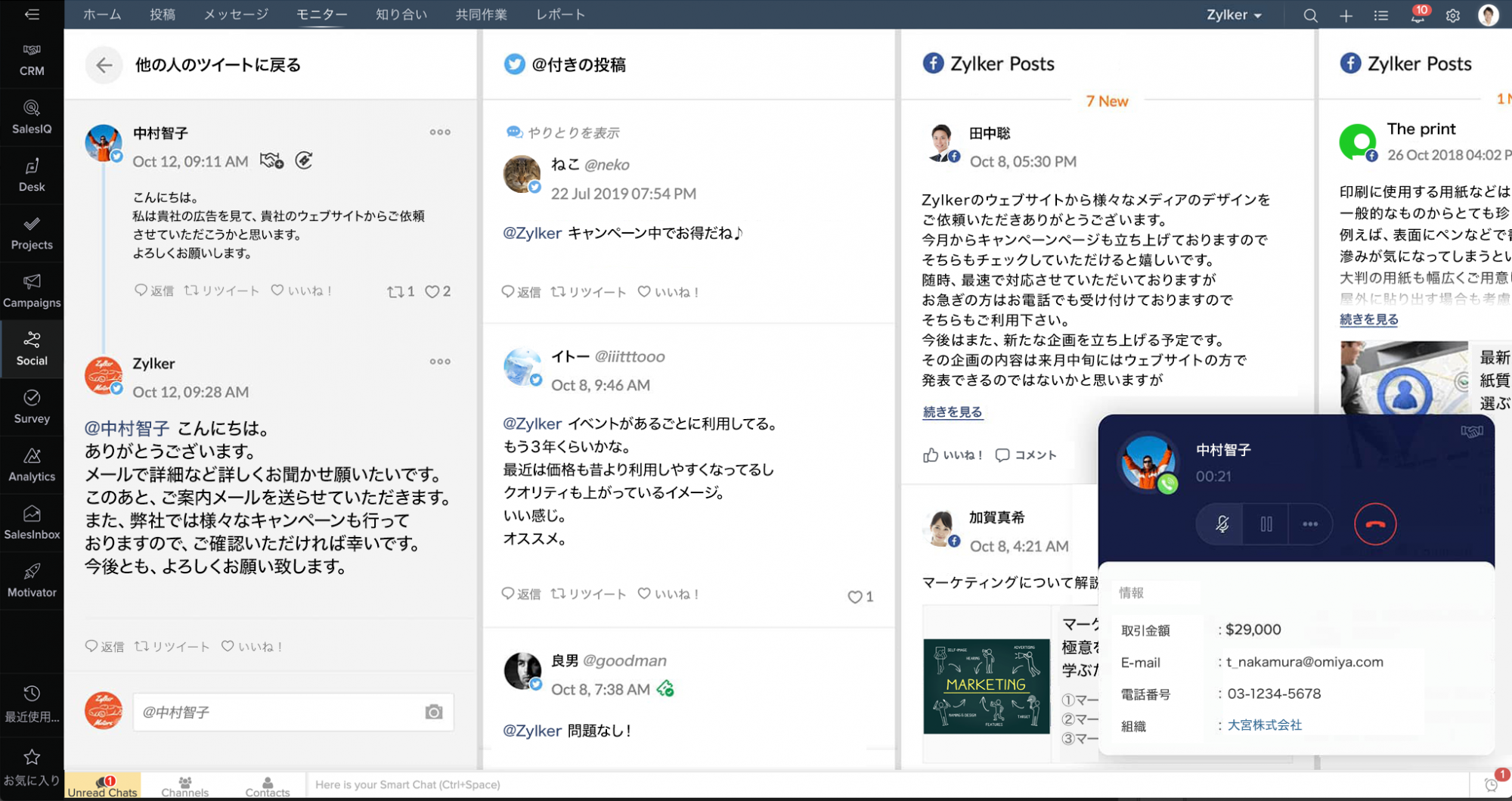Open more call options in the call popup
Screen dimensions: 1512x801
[1310, 524]
